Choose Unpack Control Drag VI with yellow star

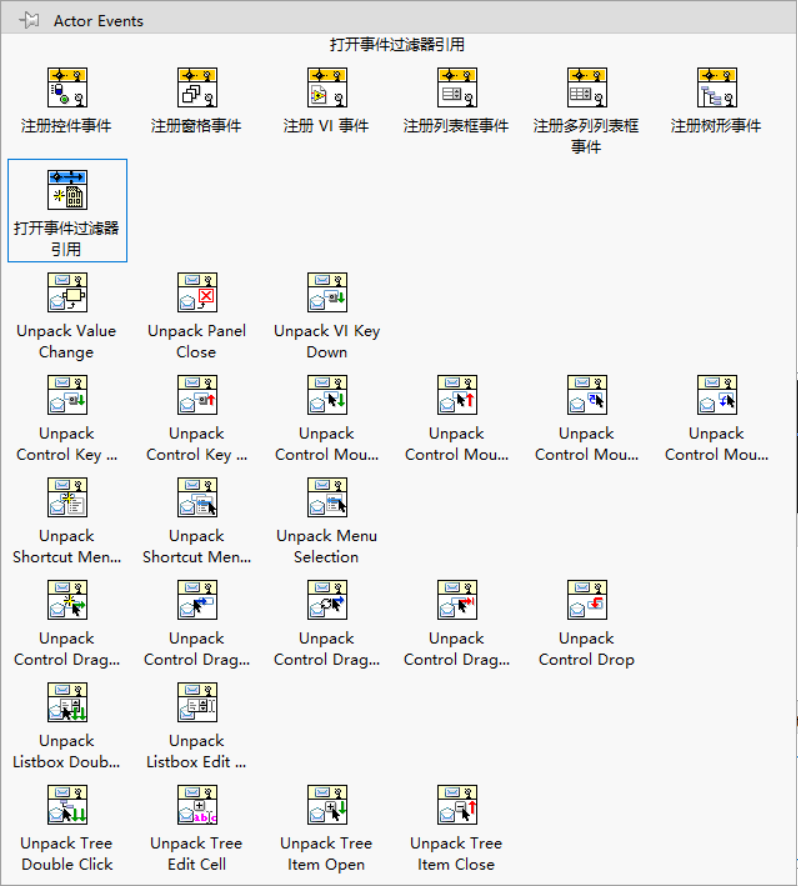[67, 600]
